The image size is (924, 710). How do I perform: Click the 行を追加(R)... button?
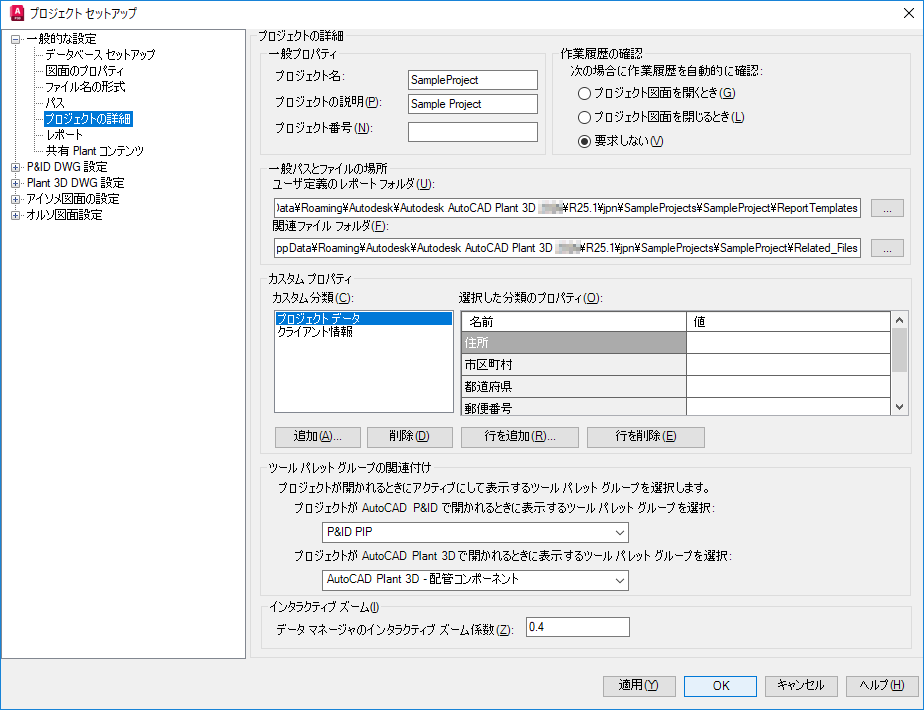pos(520,437)
